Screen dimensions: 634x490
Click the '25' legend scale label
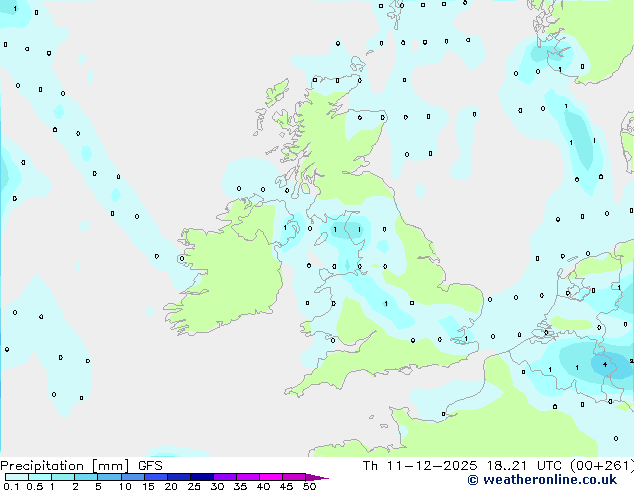[194, 486]
